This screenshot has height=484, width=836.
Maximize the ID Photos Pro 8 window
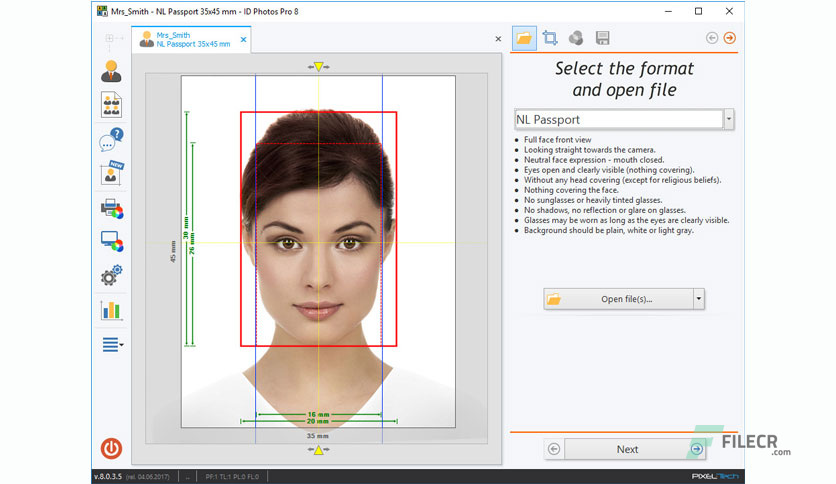pos(698,11)
